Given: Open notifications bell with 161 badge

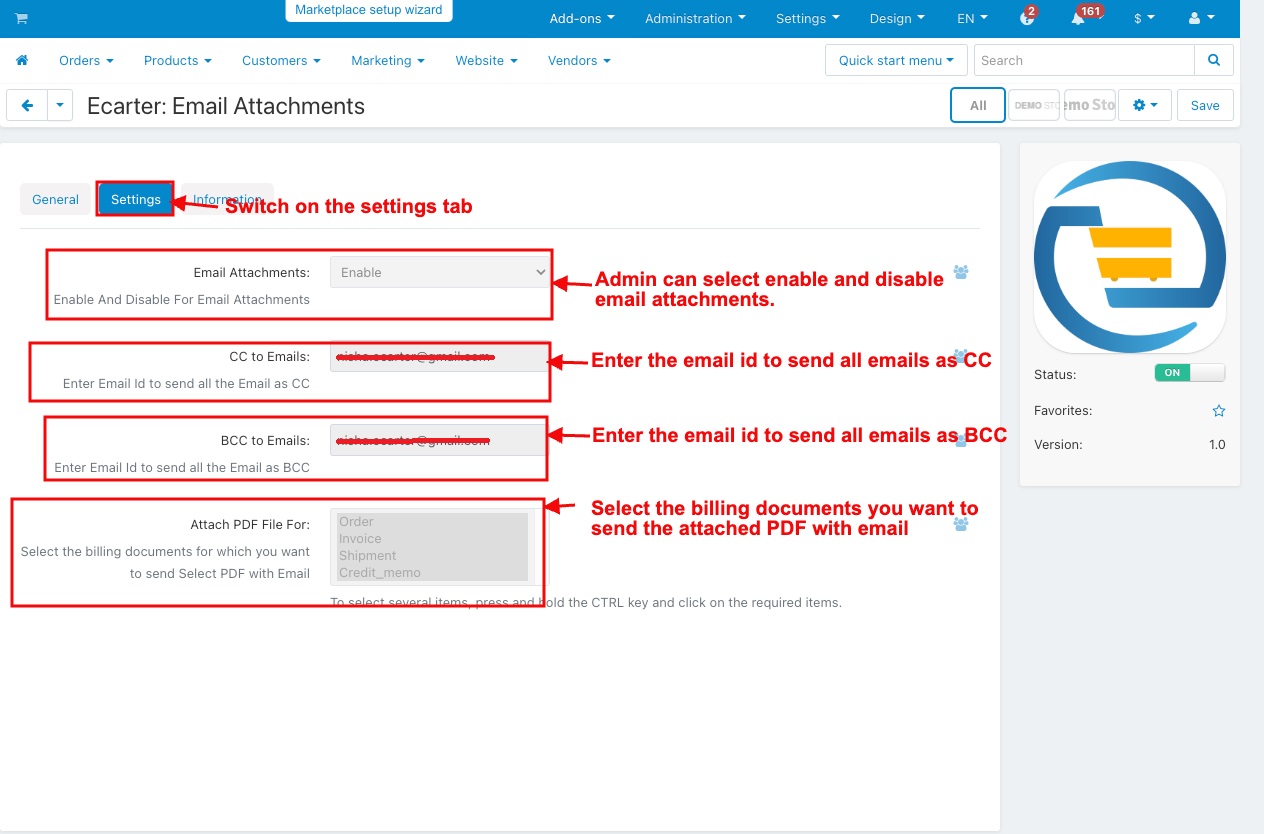Looking at the screenshot, I should pos(1079,19).
